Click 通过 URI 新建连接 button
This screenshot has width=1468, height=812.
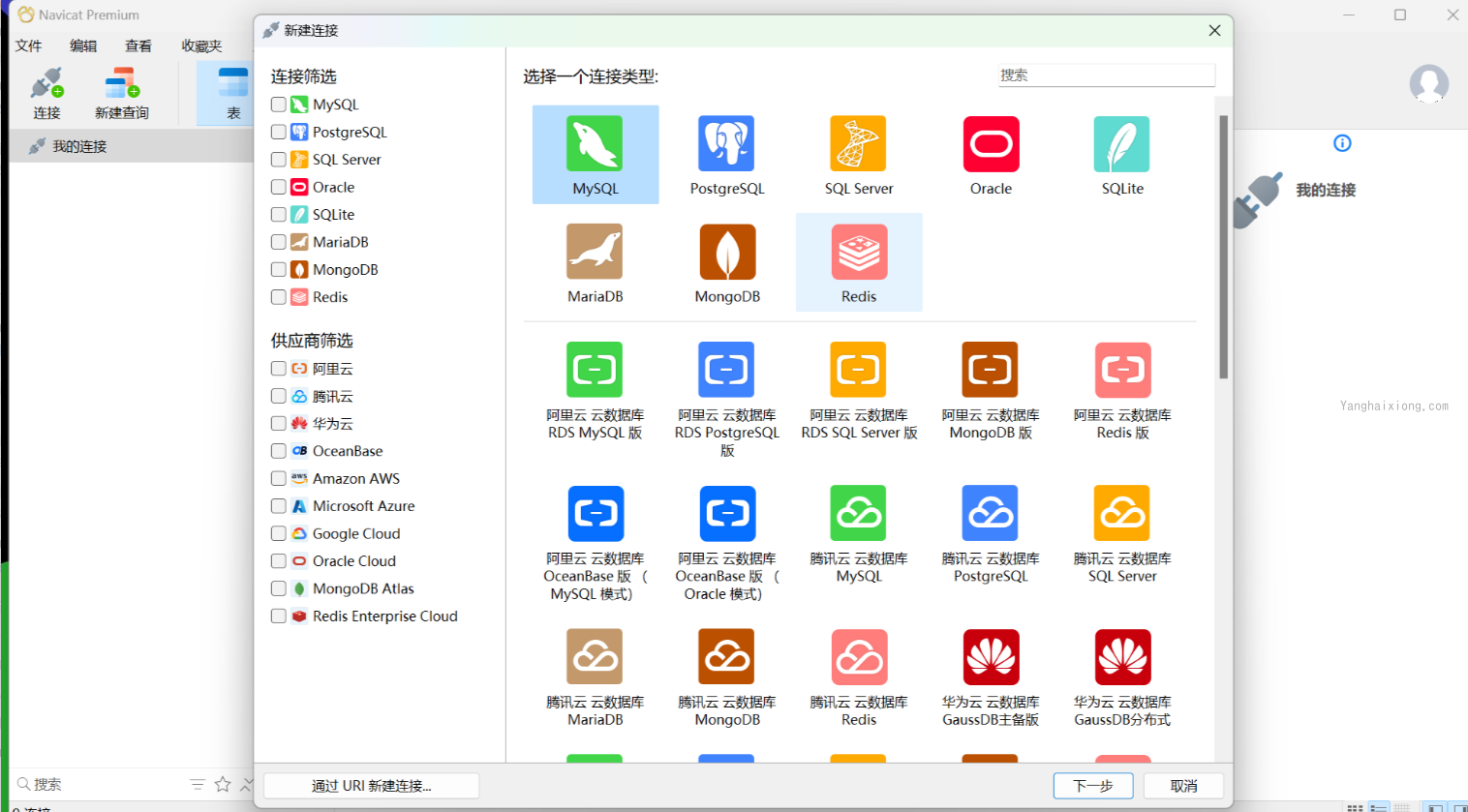371,786
